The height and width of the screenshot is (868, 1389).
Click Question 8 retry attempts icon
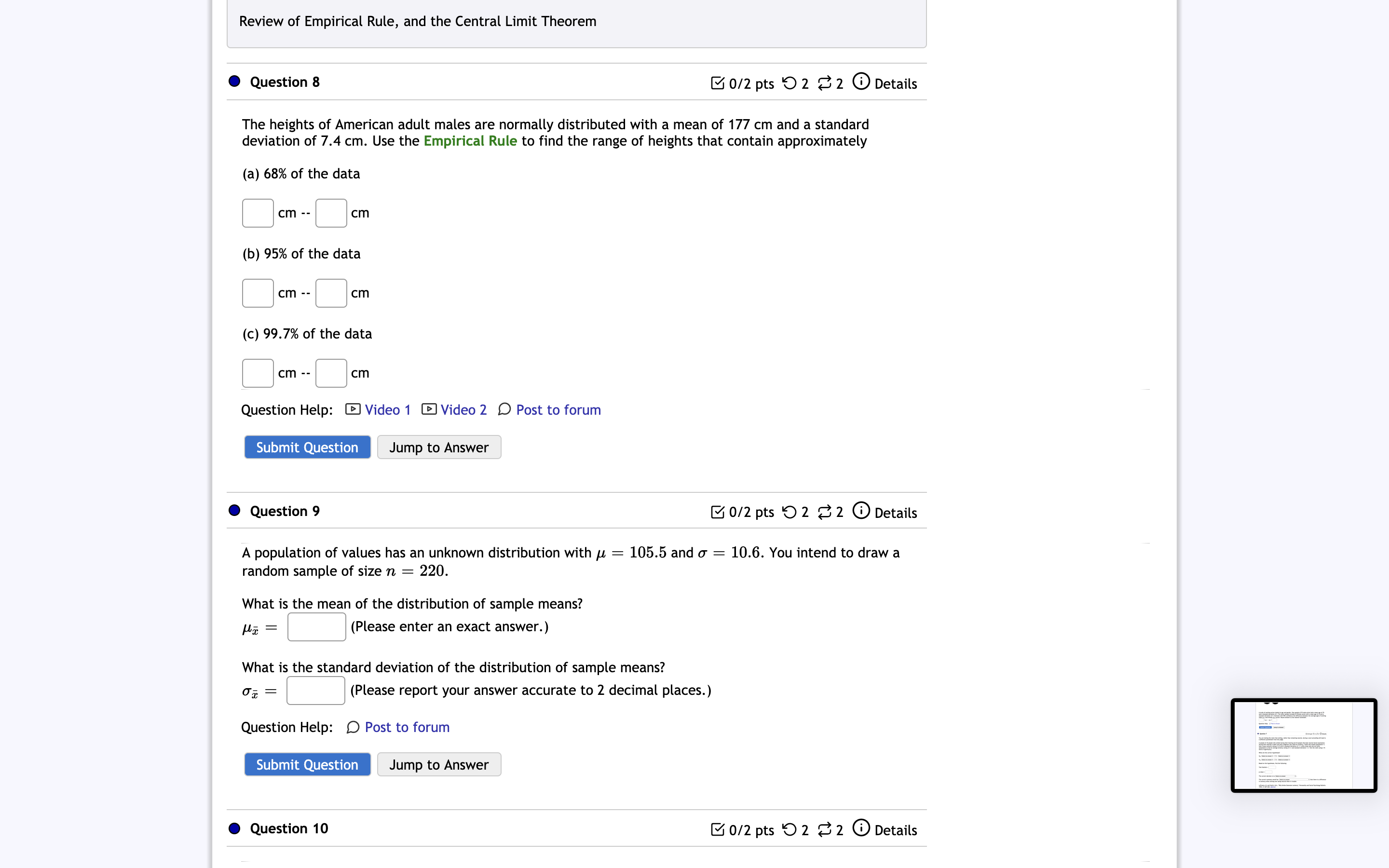[x=790, y=83]
